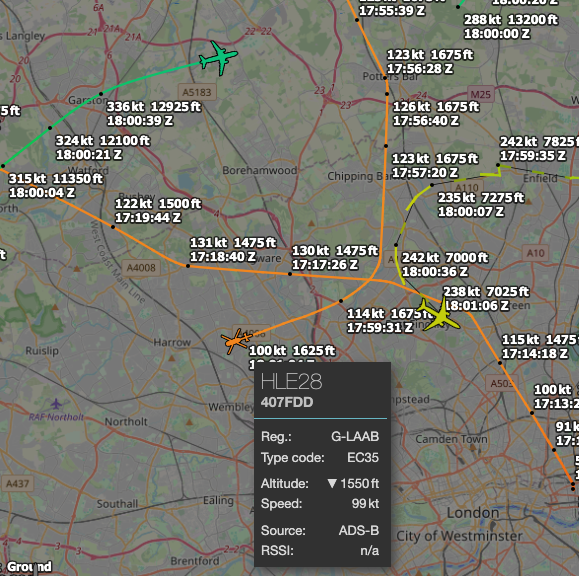Click track point dot at 17:59:31 Z

pos(341,301)
